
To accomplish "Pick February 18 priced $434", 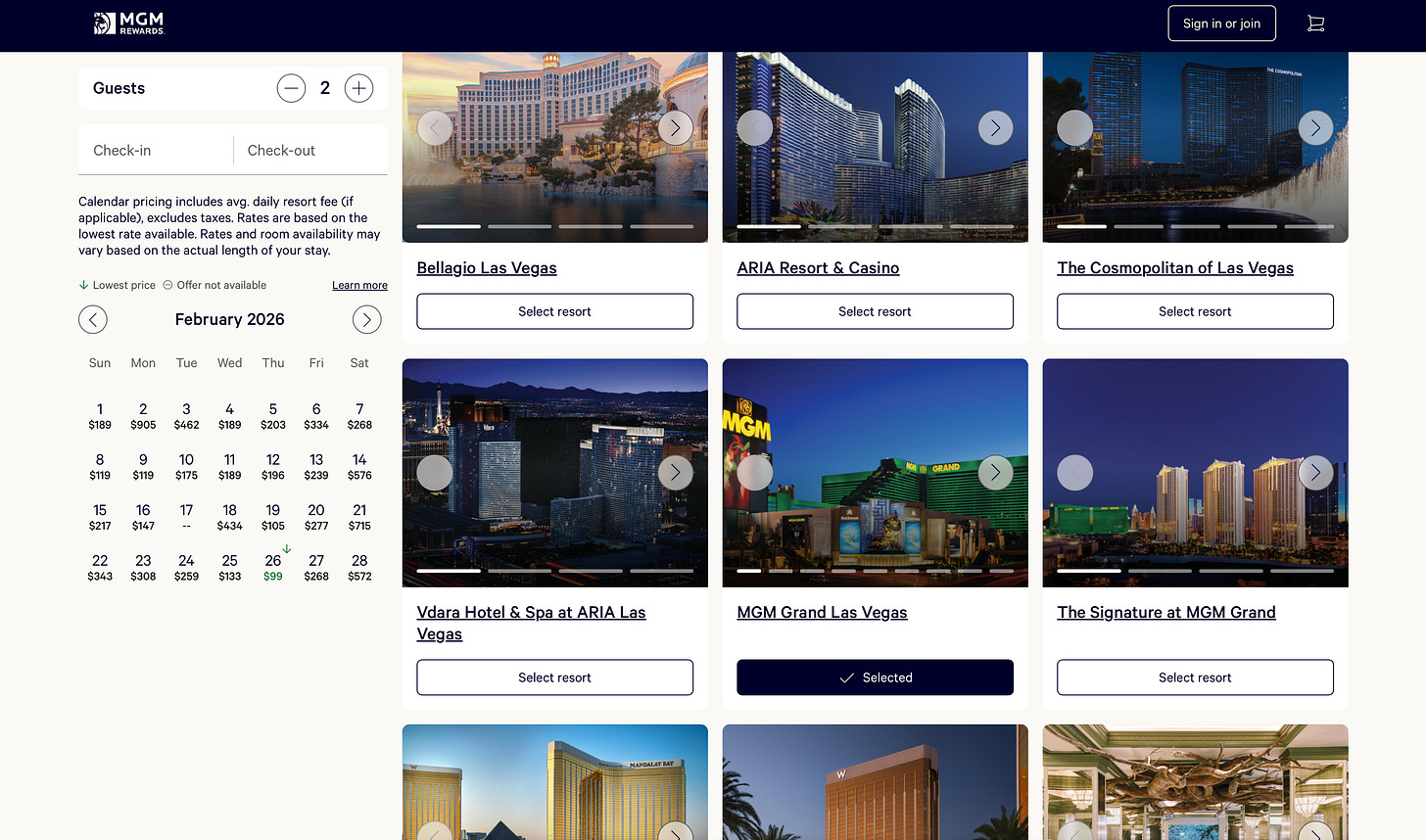I will tap(230, 517).
